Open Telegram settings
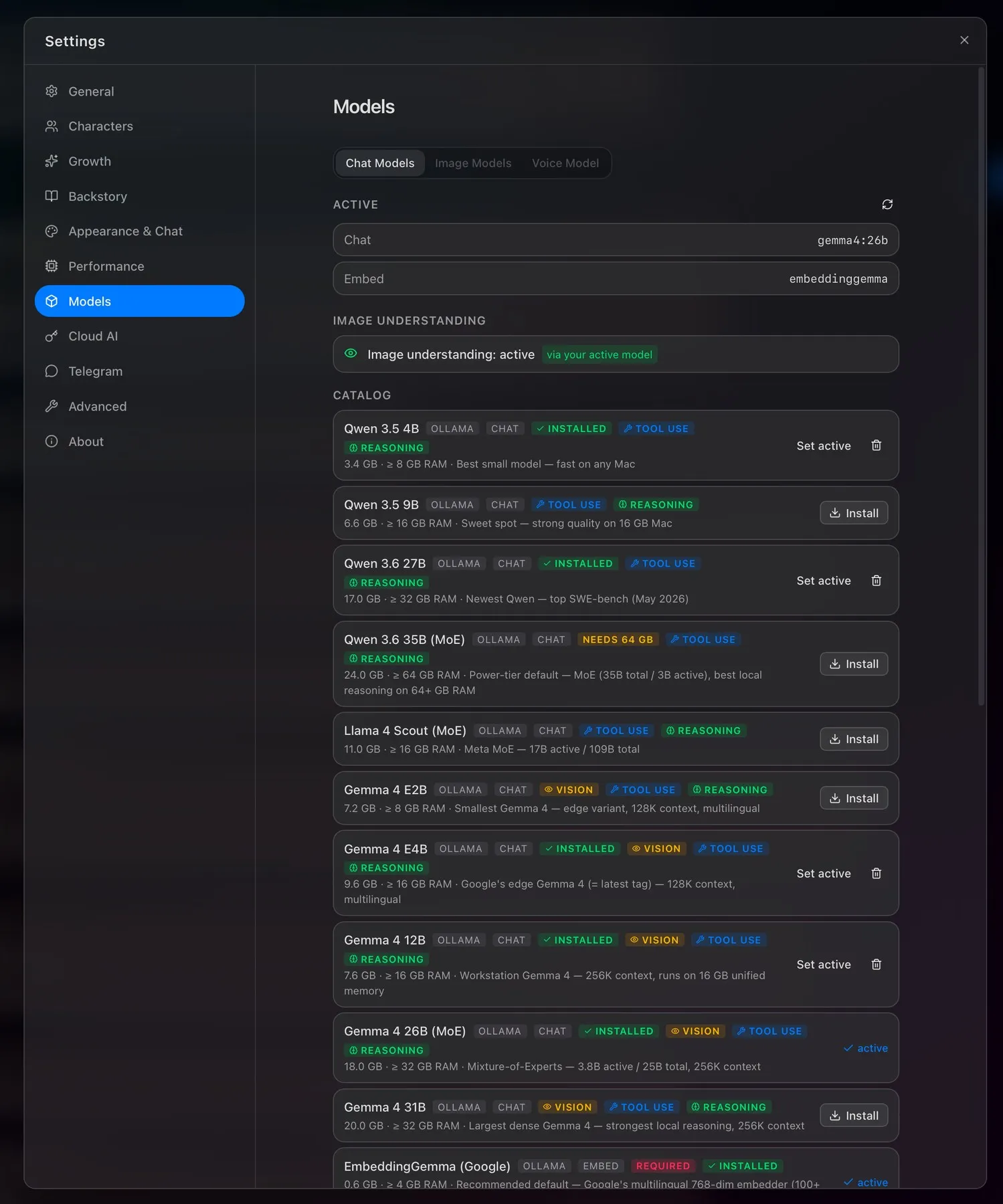Image resolution: width=1003 pixels, height=1204 pixels. click(x=140, y=371)
